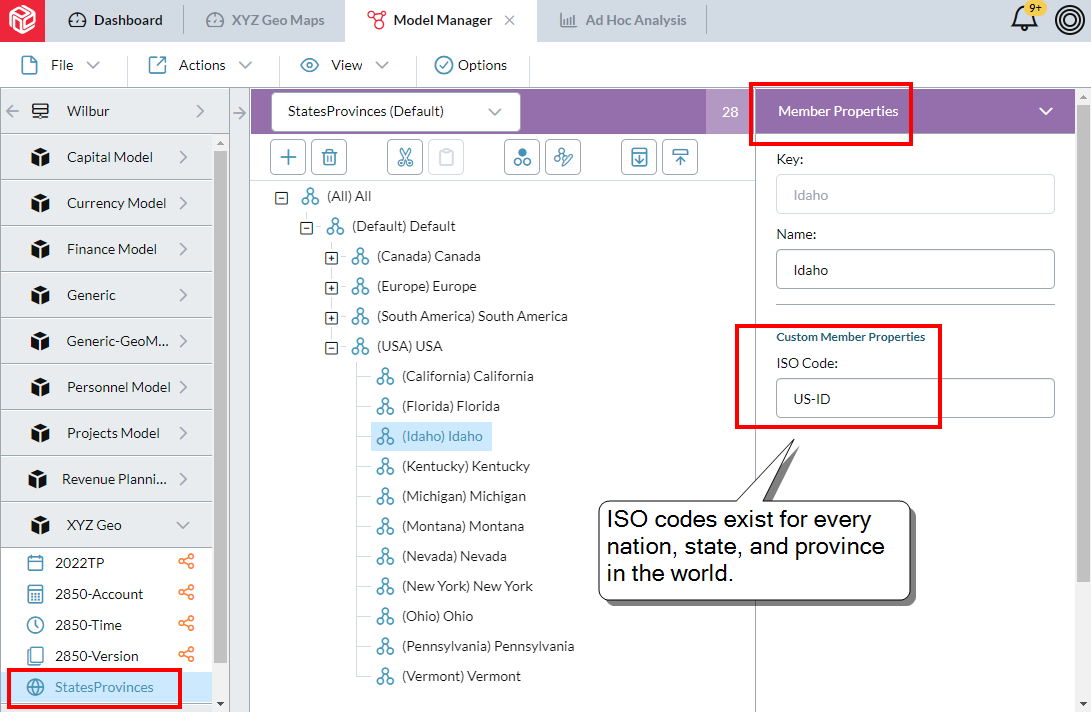This screenshot has height=712, width=1091.
Task: Collapse the (Default) Default node
Action: click(x=306, y=228)
